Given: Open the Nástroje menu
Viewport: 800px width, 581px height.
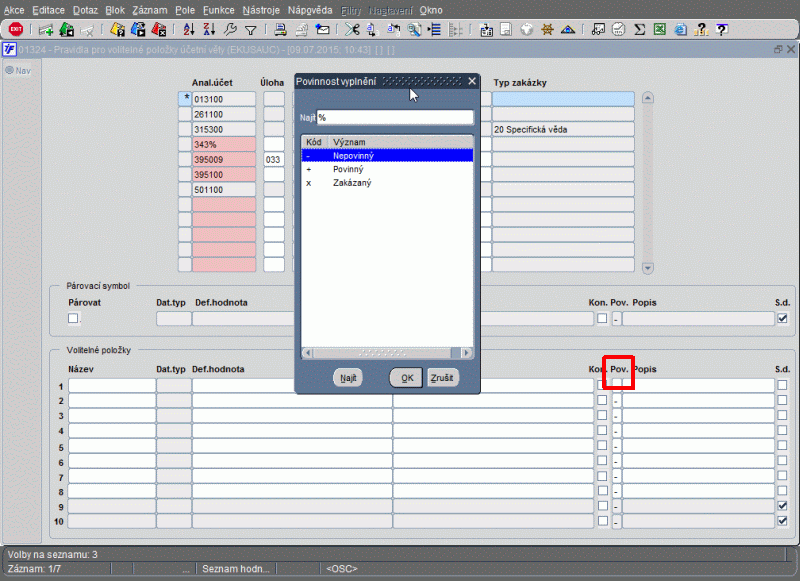Looking at the screenshot, I should [x=261, y=10].
